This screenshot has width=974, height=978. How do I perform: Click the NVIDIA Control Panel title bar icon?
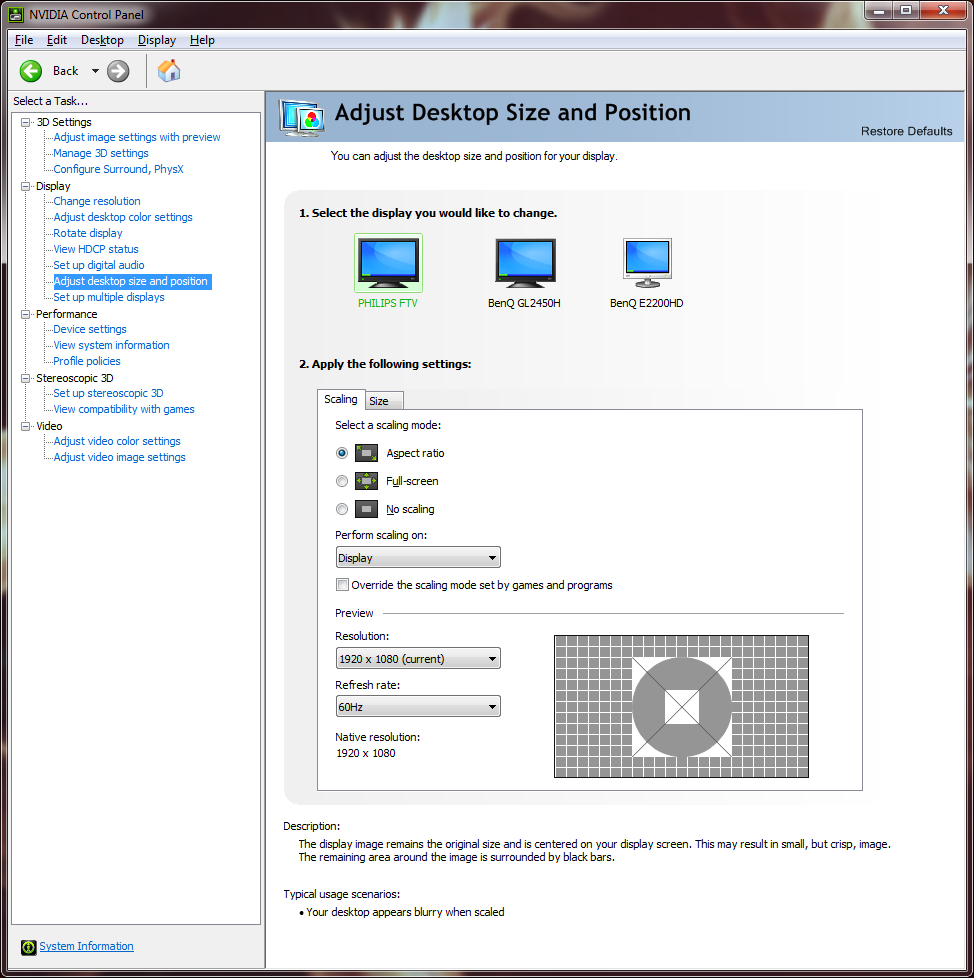click(16, 14)
